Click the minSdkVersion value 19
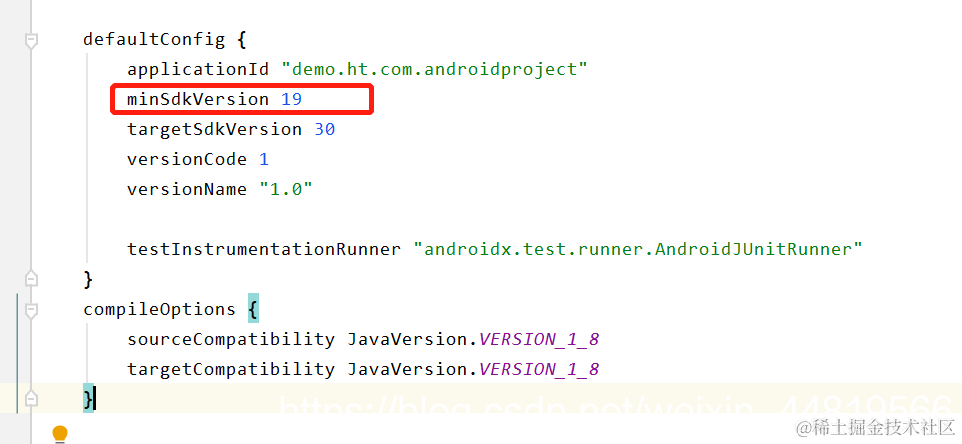Viewport: 962px width, 444px height. point(291,99)
